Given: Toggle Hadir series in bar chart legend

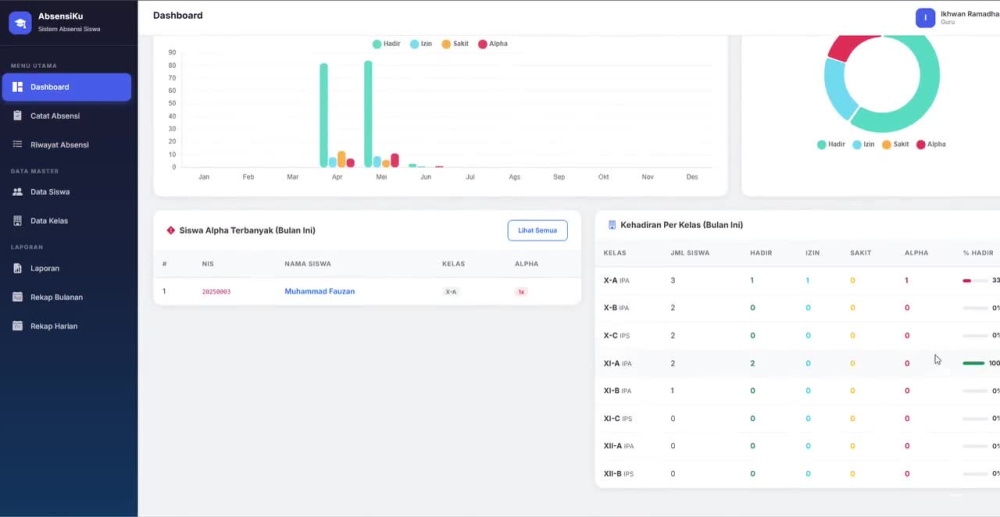Looking at the screenshot, I should tap(386, 44).
